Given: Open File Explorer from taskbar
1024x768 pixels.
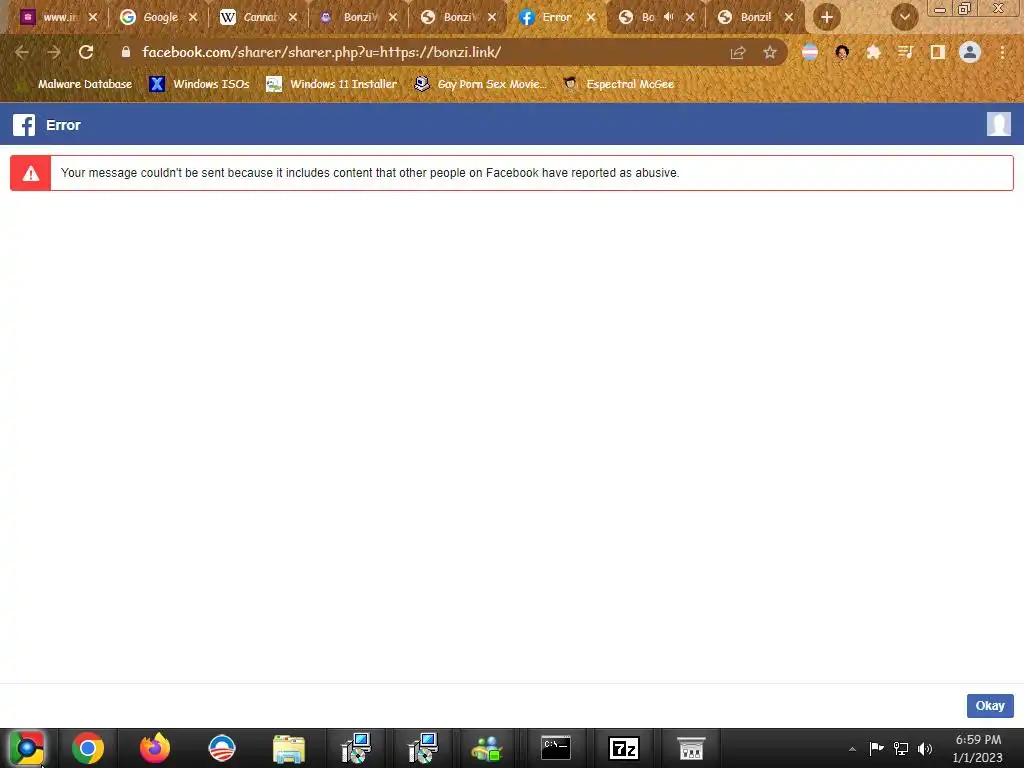Looking at the screenshot, I should 289,749.
